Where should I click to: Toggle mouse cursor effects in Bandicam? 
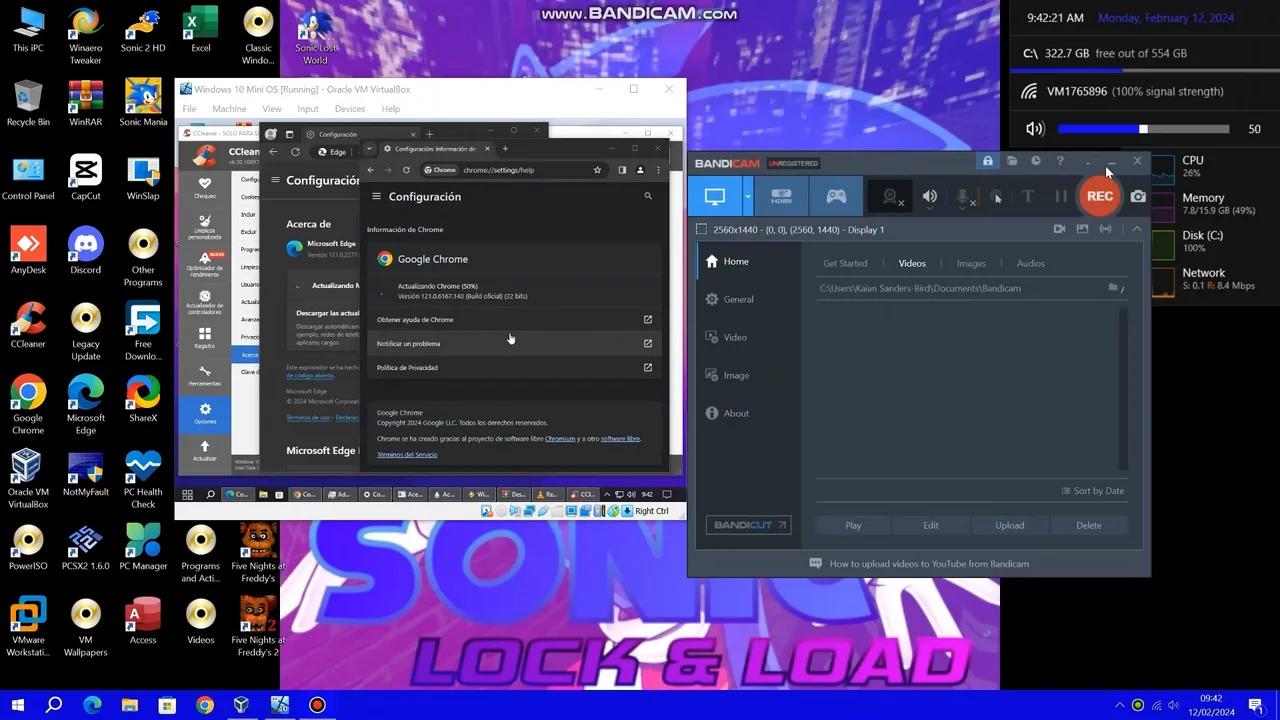point(996,196)
